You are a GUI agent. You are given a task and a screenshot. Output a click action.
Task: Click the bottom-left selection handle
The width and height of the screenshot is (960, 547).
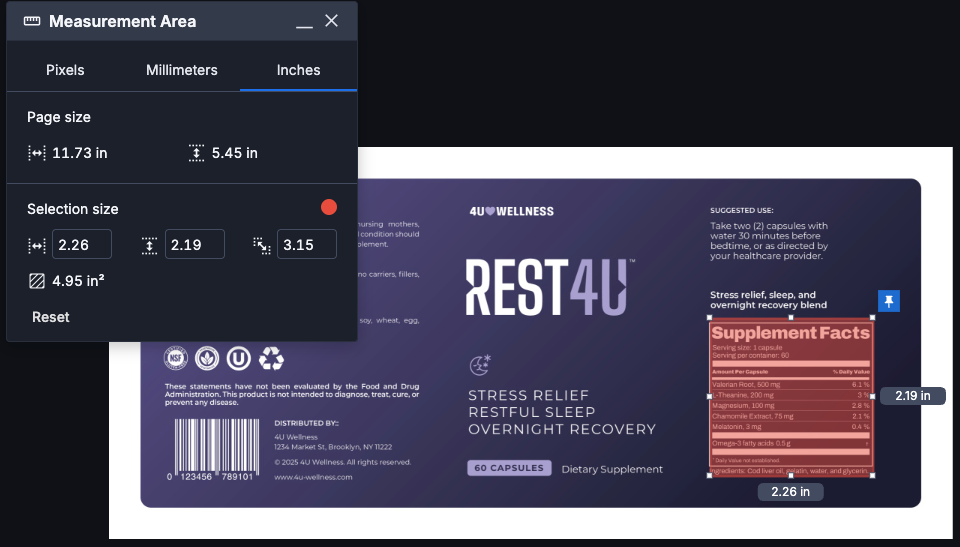tap(710, 475)
